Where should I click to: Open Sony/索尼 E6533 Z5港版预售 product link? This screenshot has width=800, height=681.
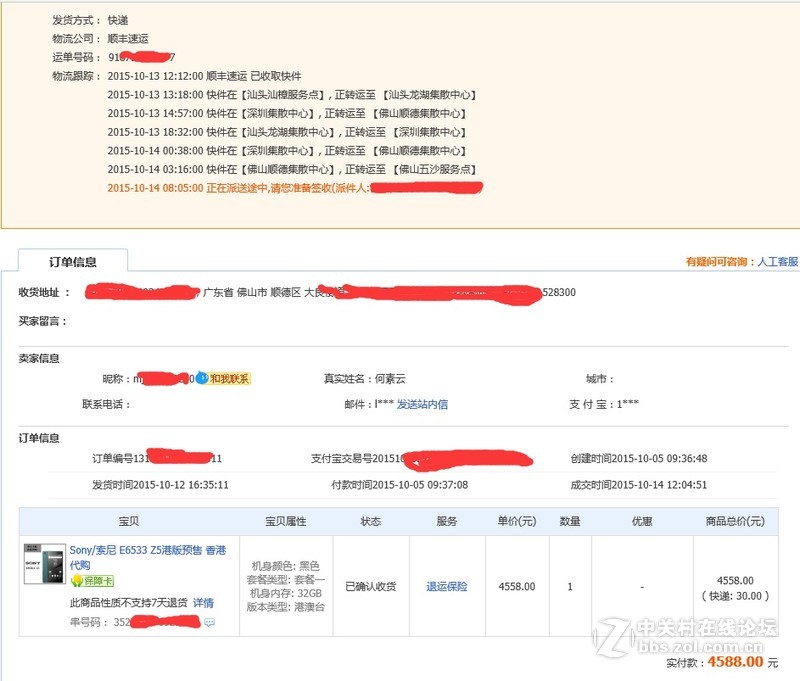tap(147, 557)
